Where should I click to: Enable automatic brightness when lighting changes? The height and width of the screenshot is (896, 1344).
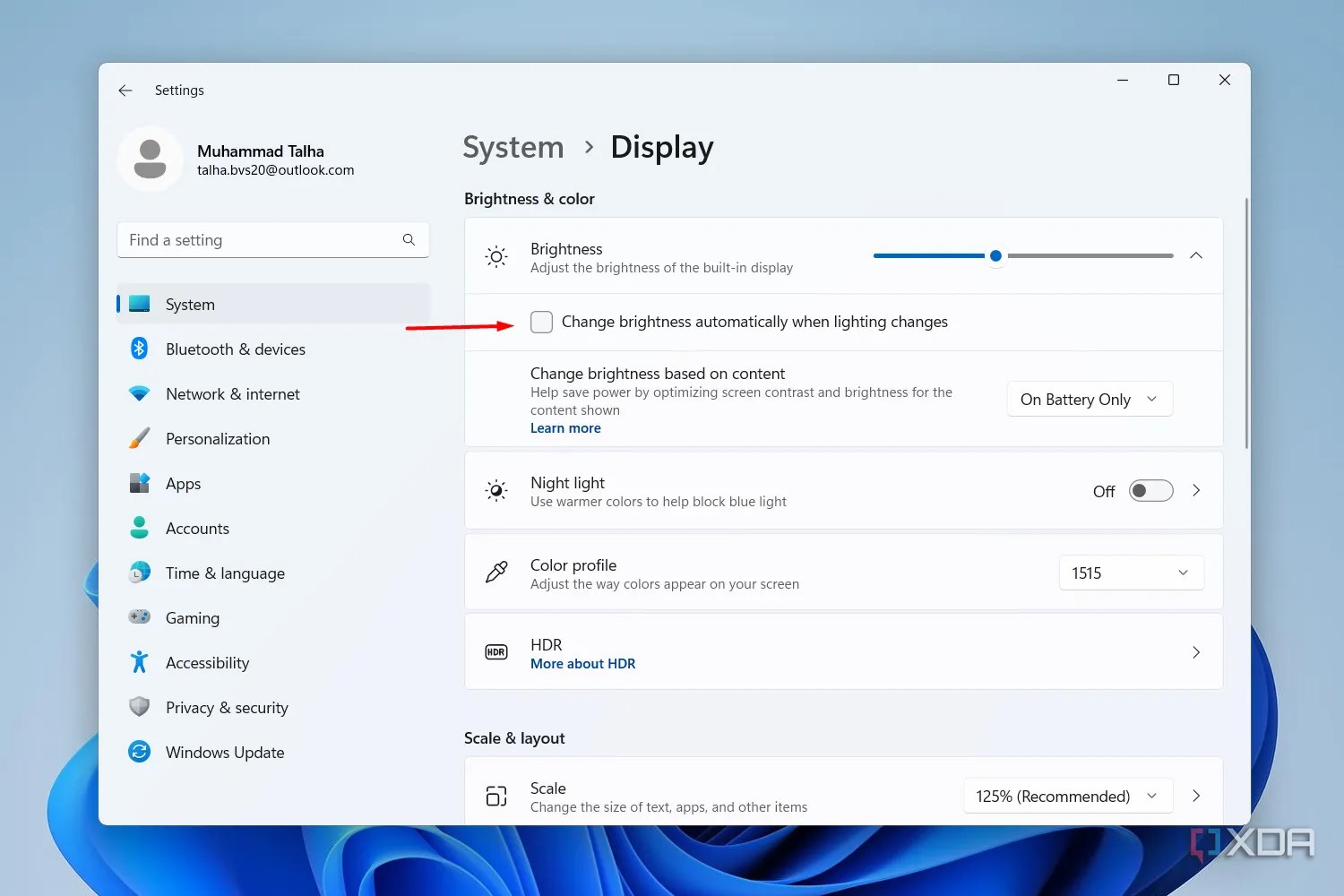pos(541,322)
